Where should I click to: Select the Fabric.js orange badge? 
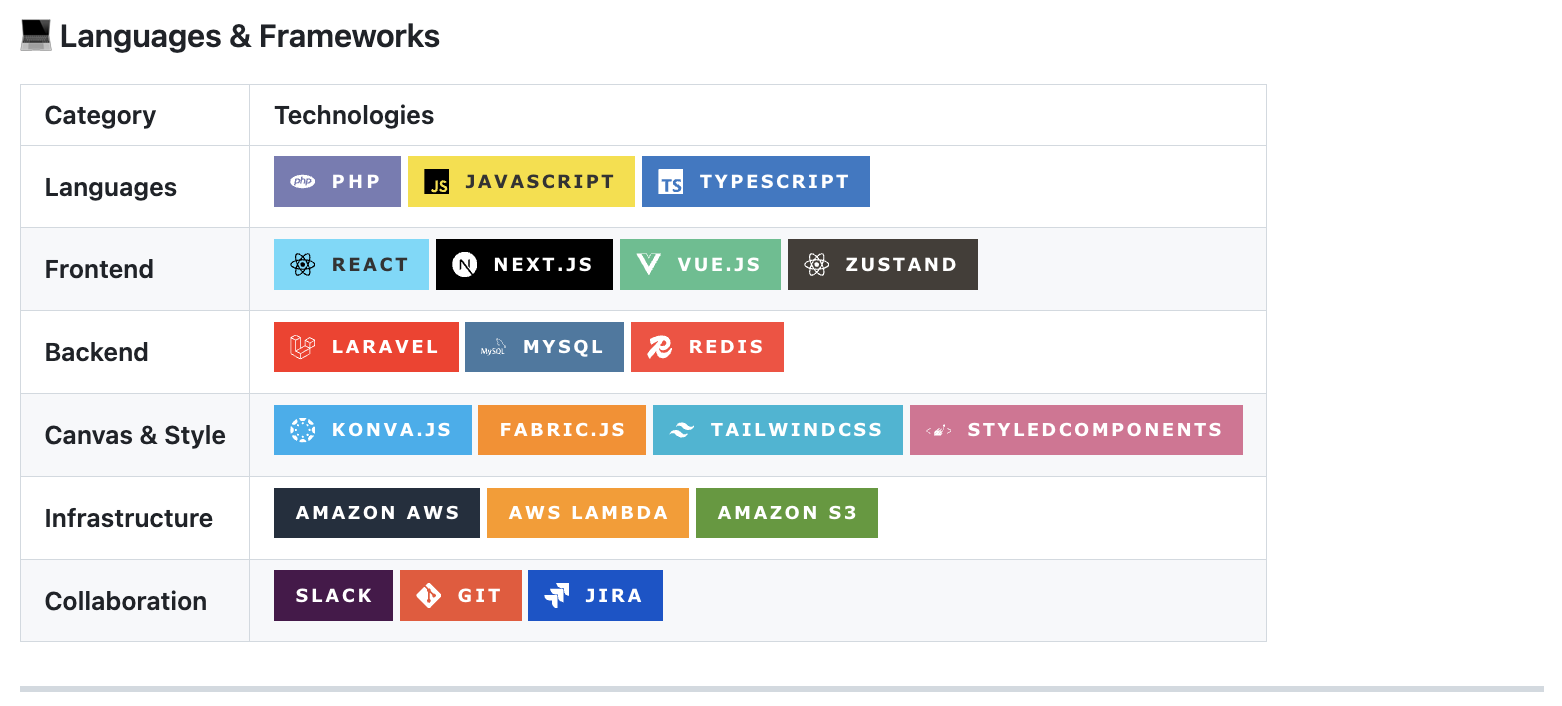(561, 430)
